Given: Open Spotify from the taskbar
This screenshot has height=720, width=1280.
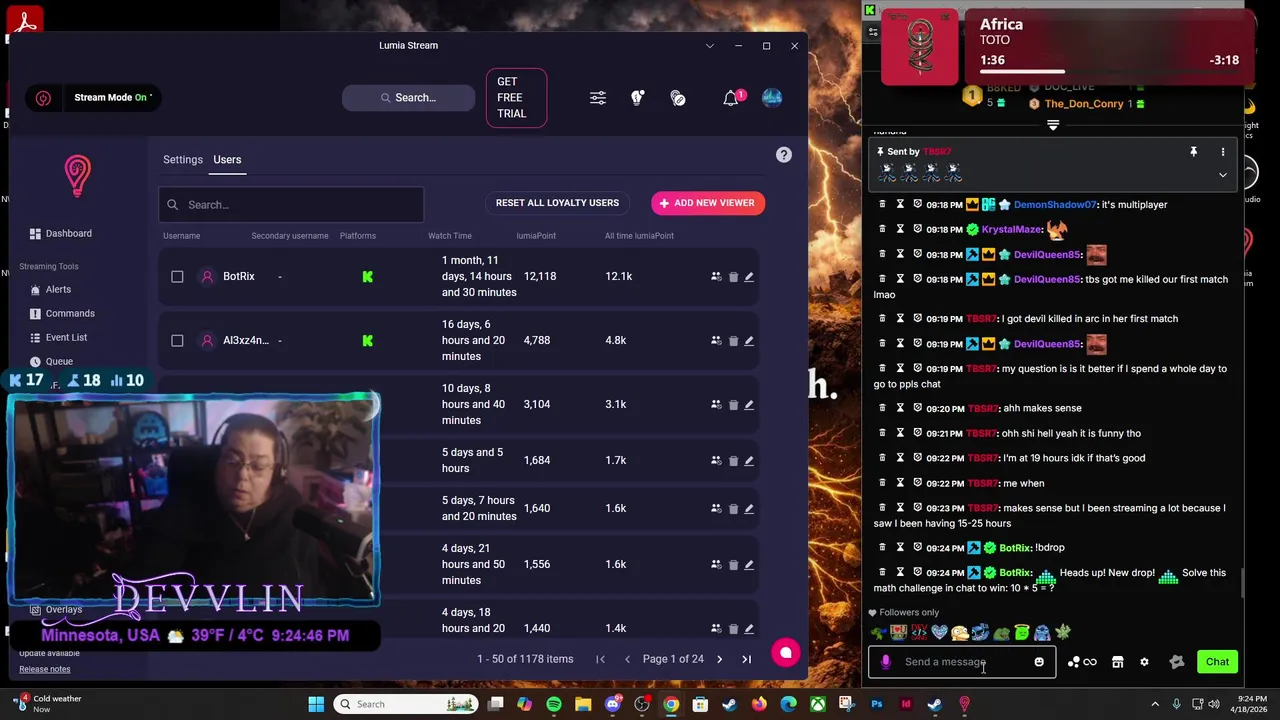Looking at the screenshot, I should 554,704.
